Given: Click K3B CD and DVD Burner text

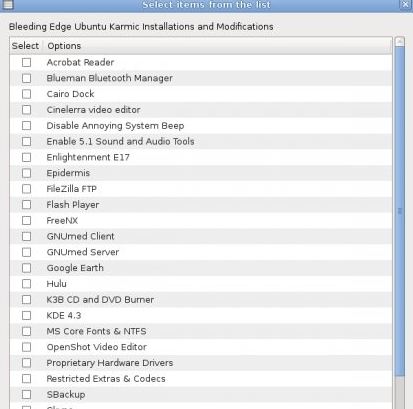Looking at the screenshot, I should (x=100, y=300).
